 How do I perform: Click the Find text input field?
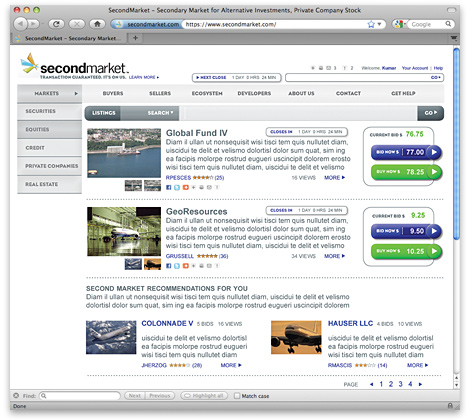[x=80, y=396]
